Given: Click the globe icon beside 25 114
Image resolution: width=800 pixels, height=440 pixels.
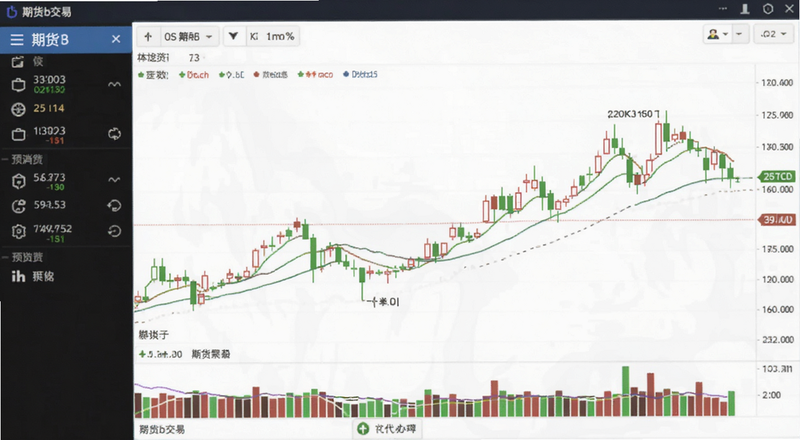Looking at the screenshot, I should pos(18,109).
